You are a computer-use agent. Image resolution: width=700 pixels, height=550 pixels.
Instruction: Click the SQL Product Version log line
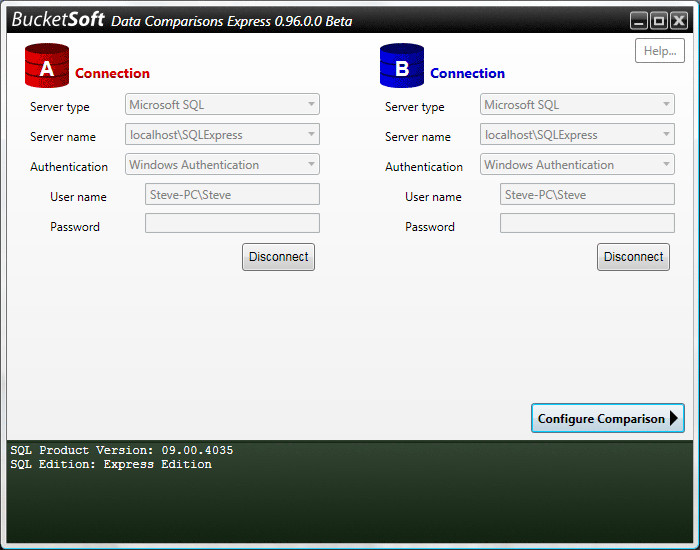click(121, 450)
